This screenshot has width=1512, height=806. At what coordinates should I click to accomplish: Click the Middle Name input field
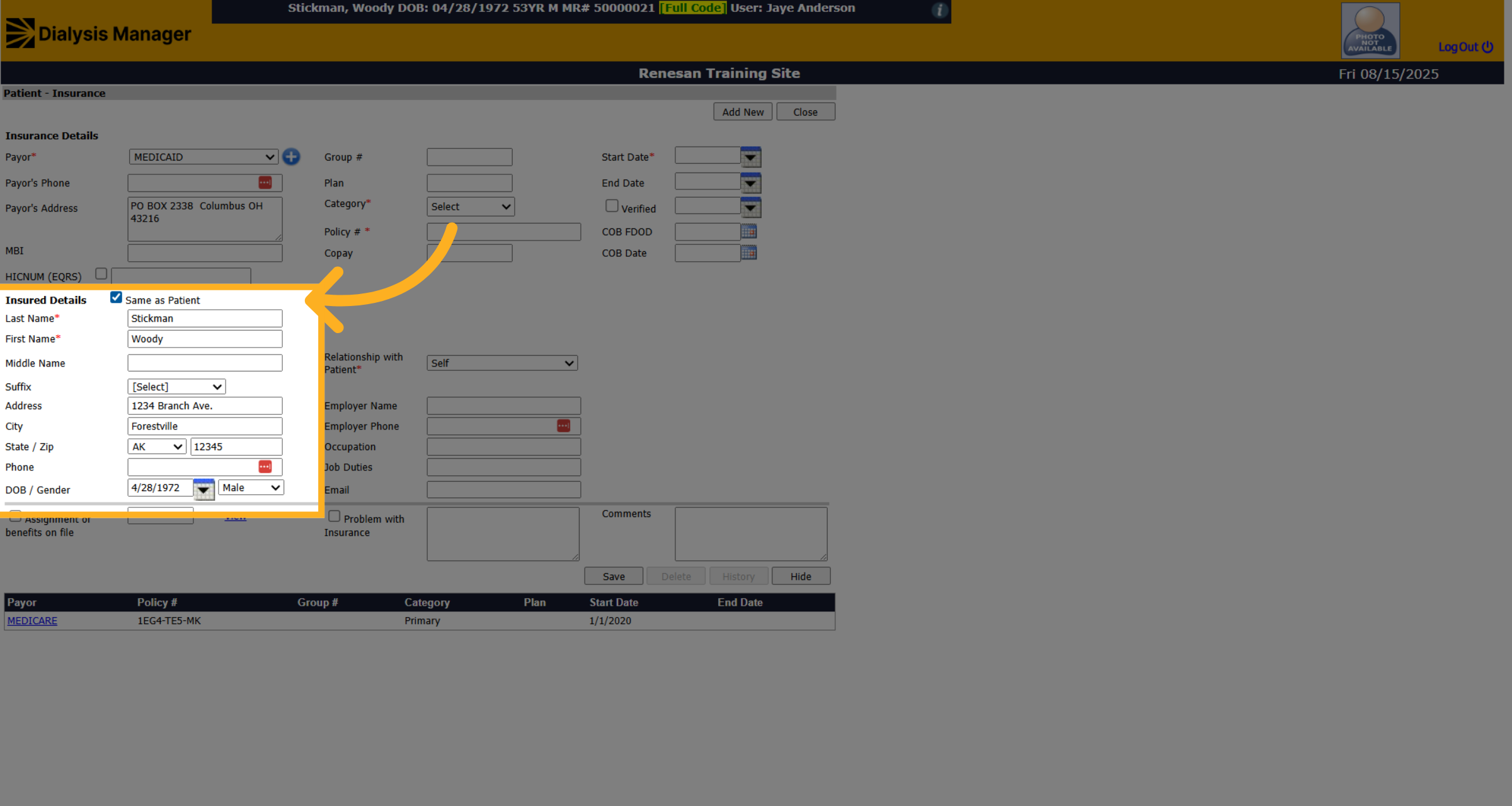tap(205, 363)
